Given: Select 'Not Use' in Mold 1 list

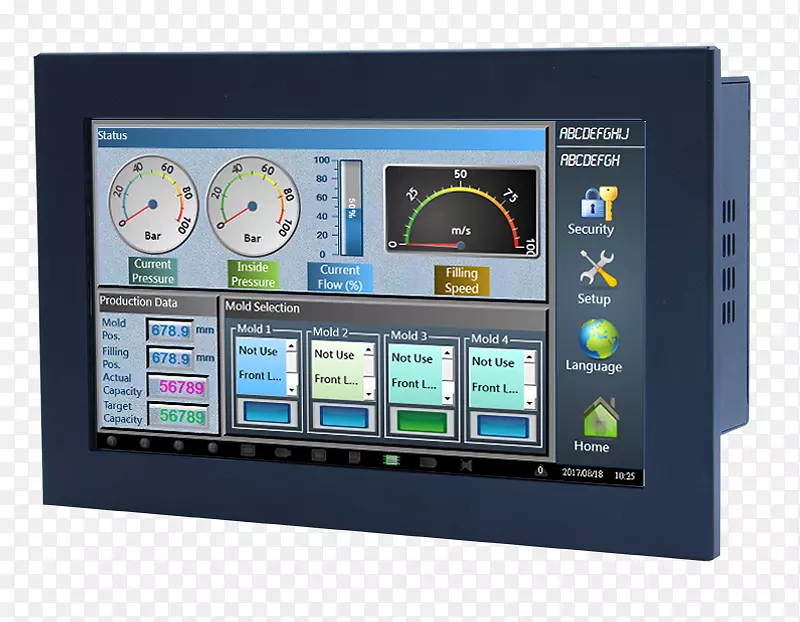Looking at the screenshot, I should (x=258, y=351).
